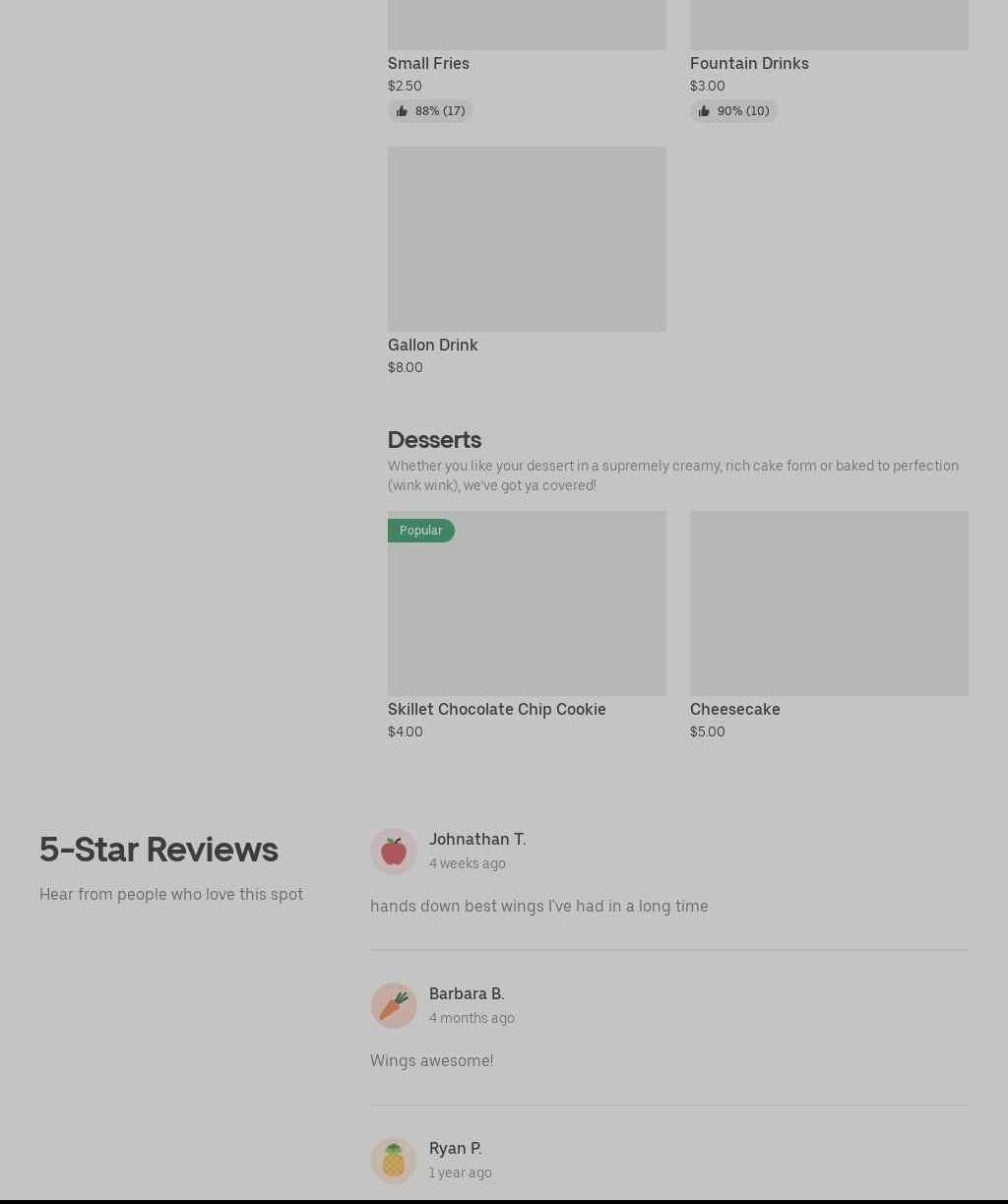Image resolution: width=1008 pixels, height=1204 pixels.
Task: Open the Gallon Drink item image
Action: tap(527, 239)
